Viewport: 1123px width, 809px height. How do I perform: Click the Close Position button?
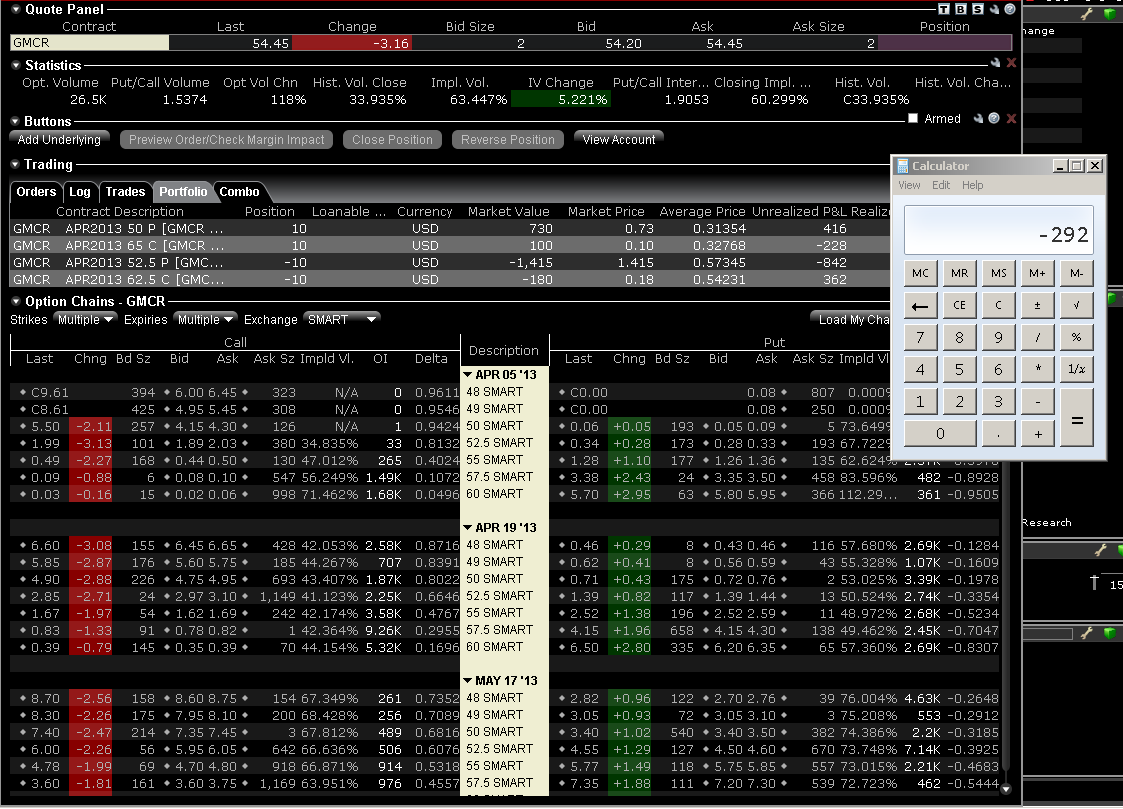(392, 140)
